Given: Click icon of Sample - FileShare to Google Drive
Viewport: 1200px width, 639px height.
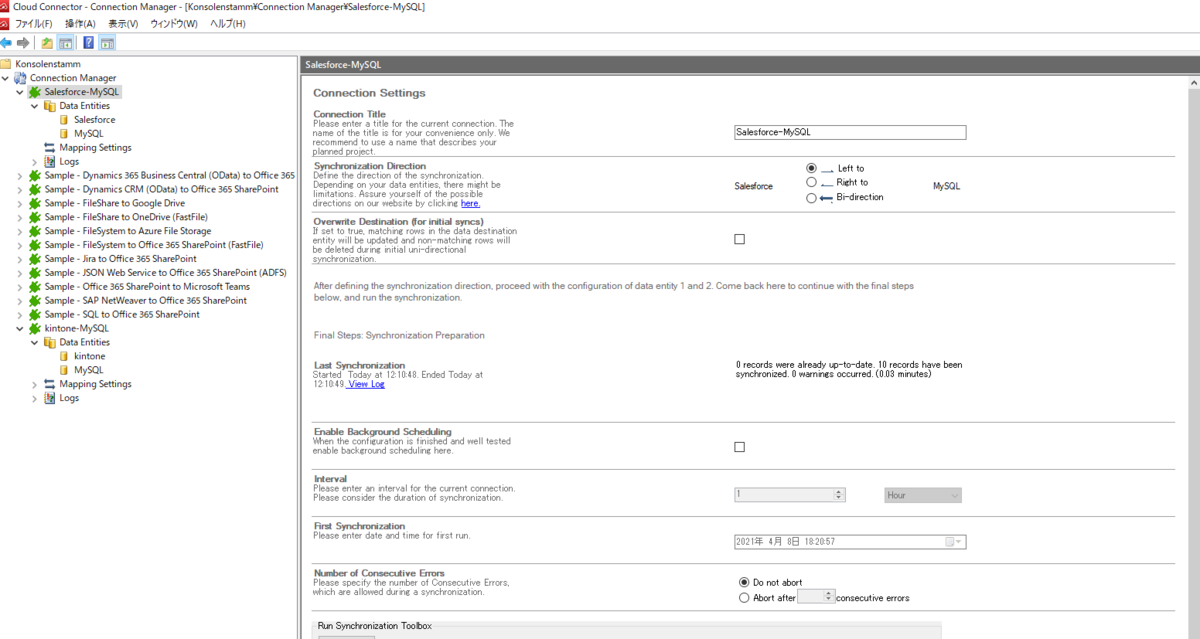Looking at the screenshot, I should [35, 203].
